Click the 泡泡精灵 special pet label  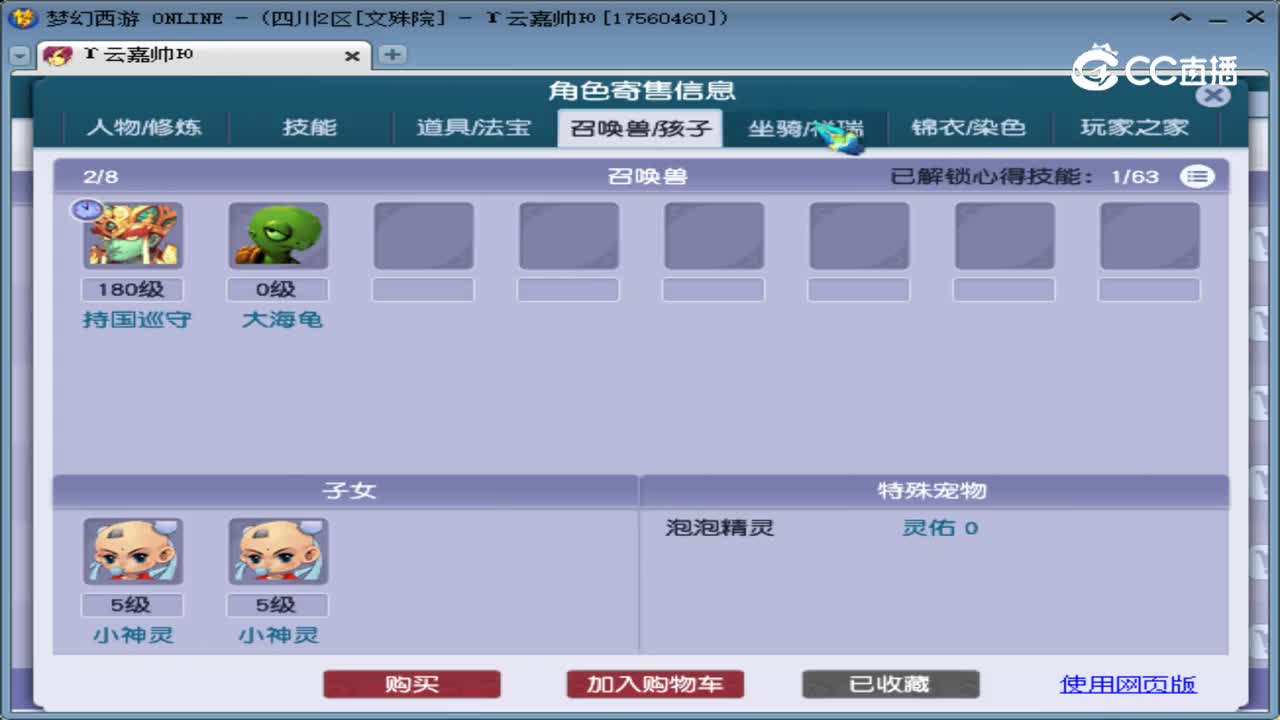(x=720, y=528)
